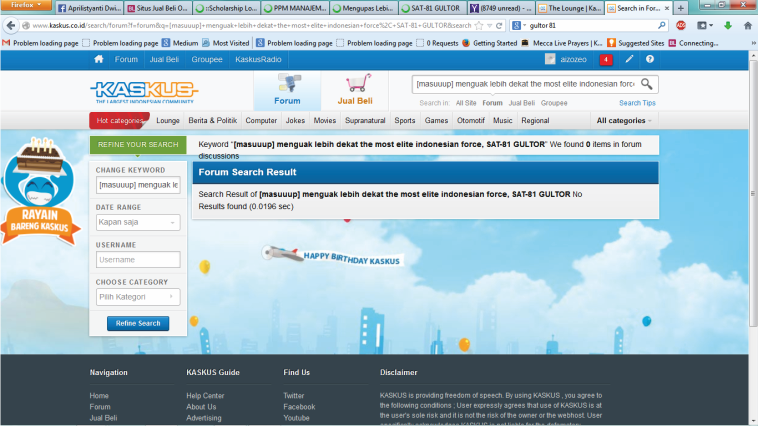Click the Search Tips link
The image size is (758, 426).
pyautogui.click(x=637, y=103)
